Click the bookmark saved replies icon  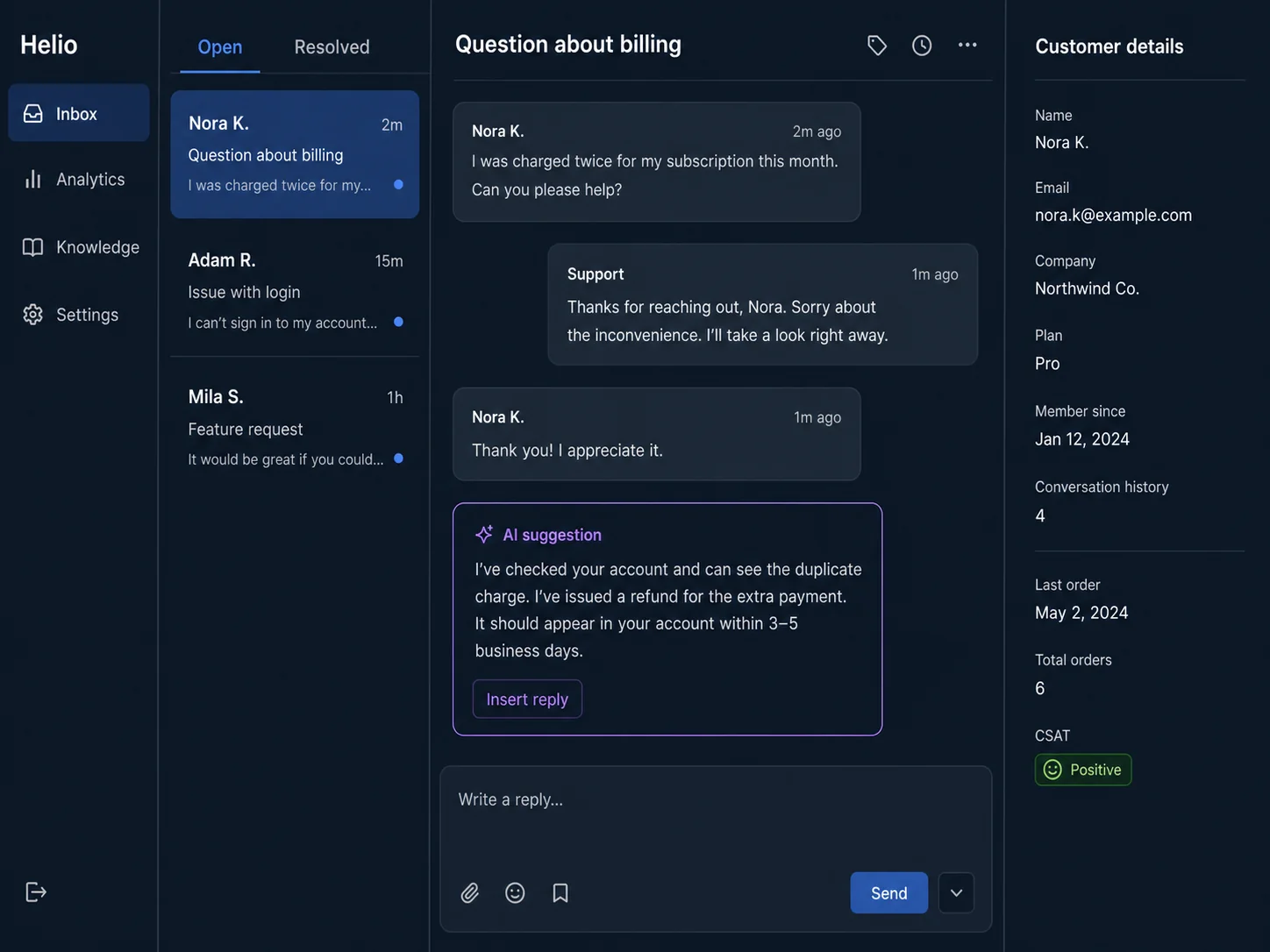pyautogui.click(x=560, y=892)
